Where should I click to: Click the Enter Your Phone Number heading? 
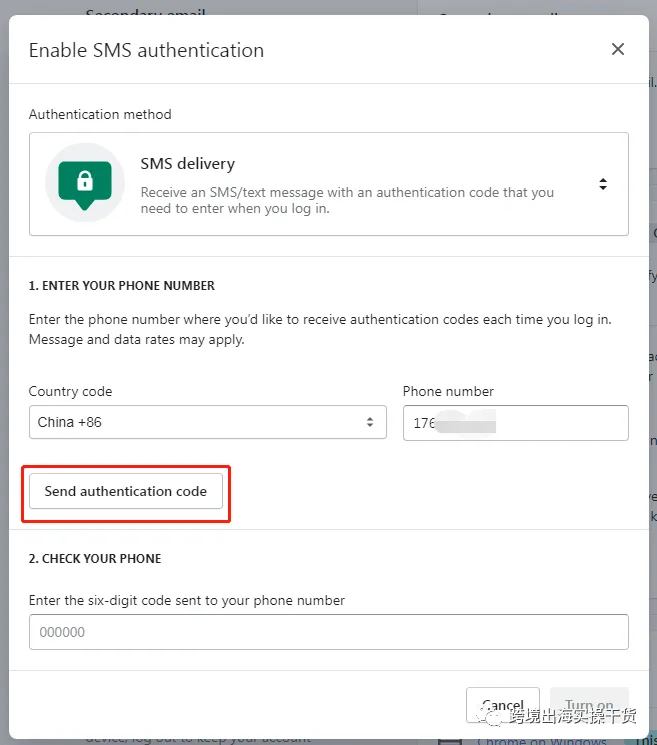[x=122, y=286]
